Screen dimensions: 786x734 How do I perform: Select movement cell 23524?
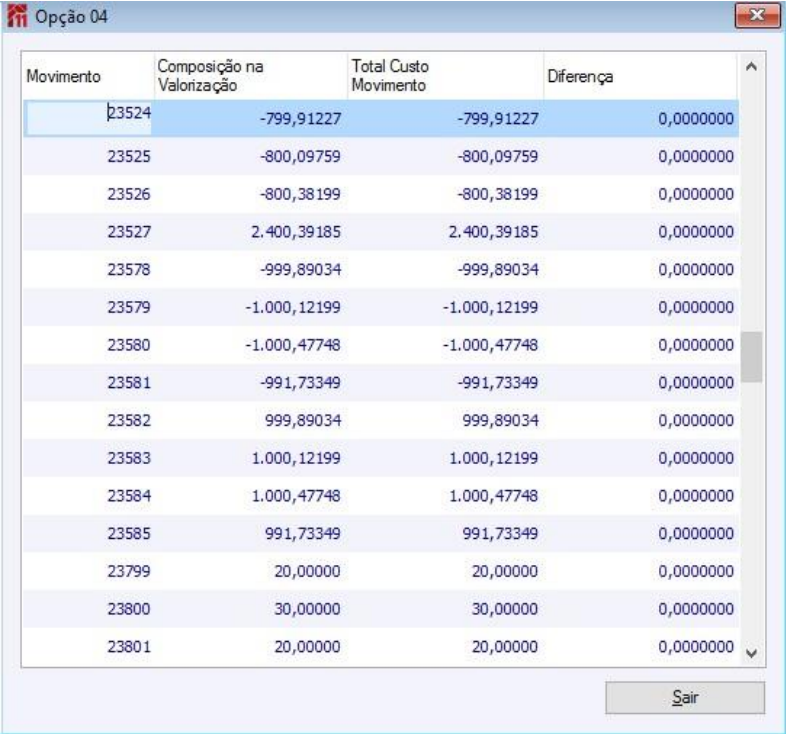click(x=88, y=118)
